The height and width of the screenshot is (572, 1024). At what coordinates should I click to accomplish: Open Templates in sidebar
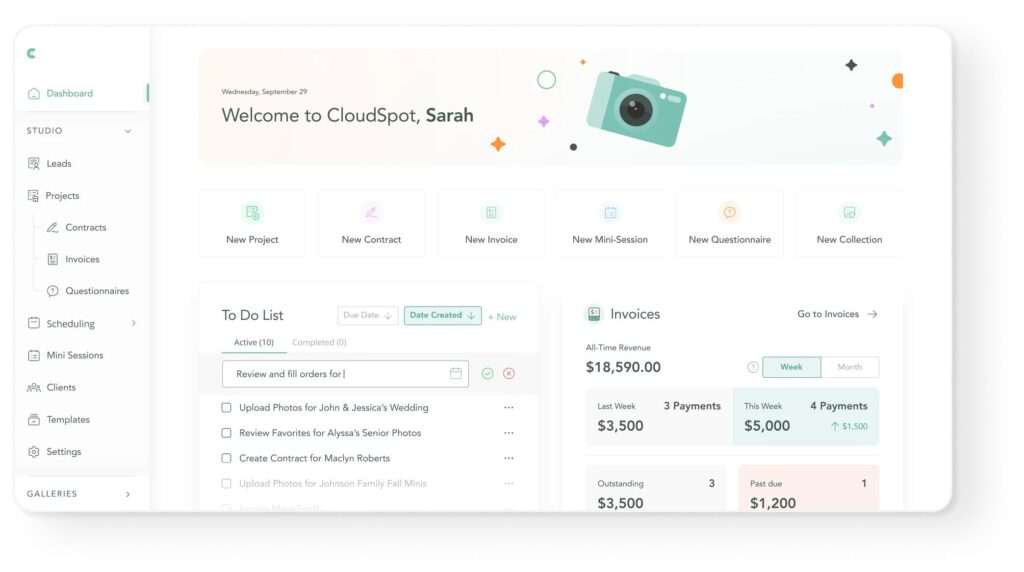tap(68, 419)
